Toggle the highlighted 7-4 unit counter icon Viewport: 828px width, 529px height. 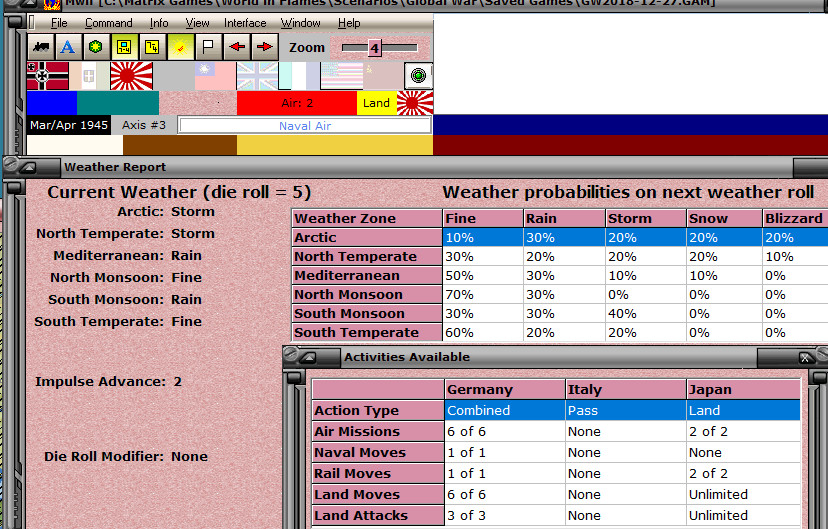tap(124, 48)
